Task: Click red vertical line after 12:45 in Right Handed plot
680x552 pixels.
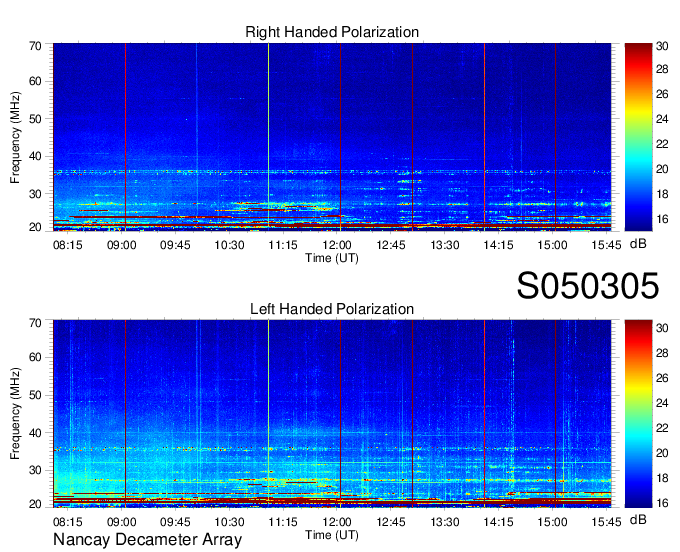Action: 412,137
